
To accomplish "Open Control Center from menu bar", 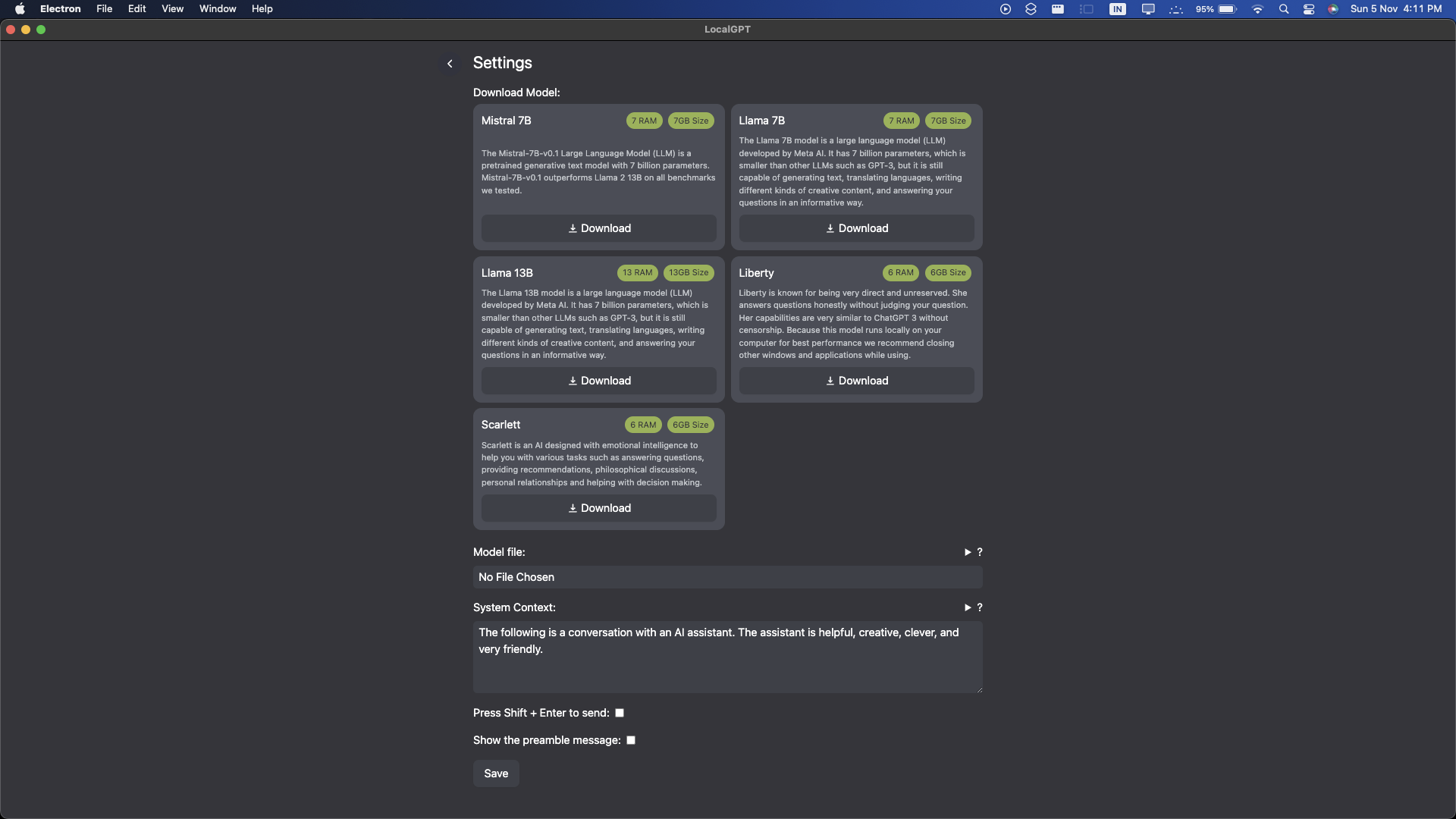I will pos(1309,9).
